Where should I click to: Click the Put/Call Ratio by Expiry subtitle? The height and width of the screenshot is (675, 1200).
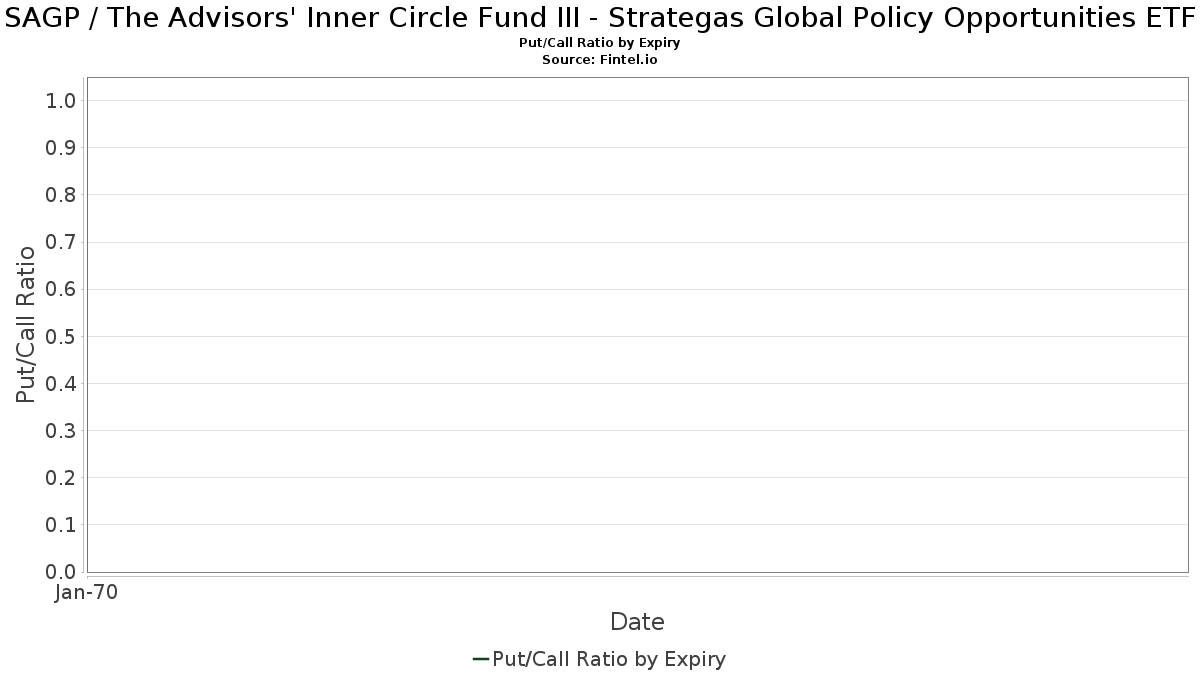tap(600, 43)
